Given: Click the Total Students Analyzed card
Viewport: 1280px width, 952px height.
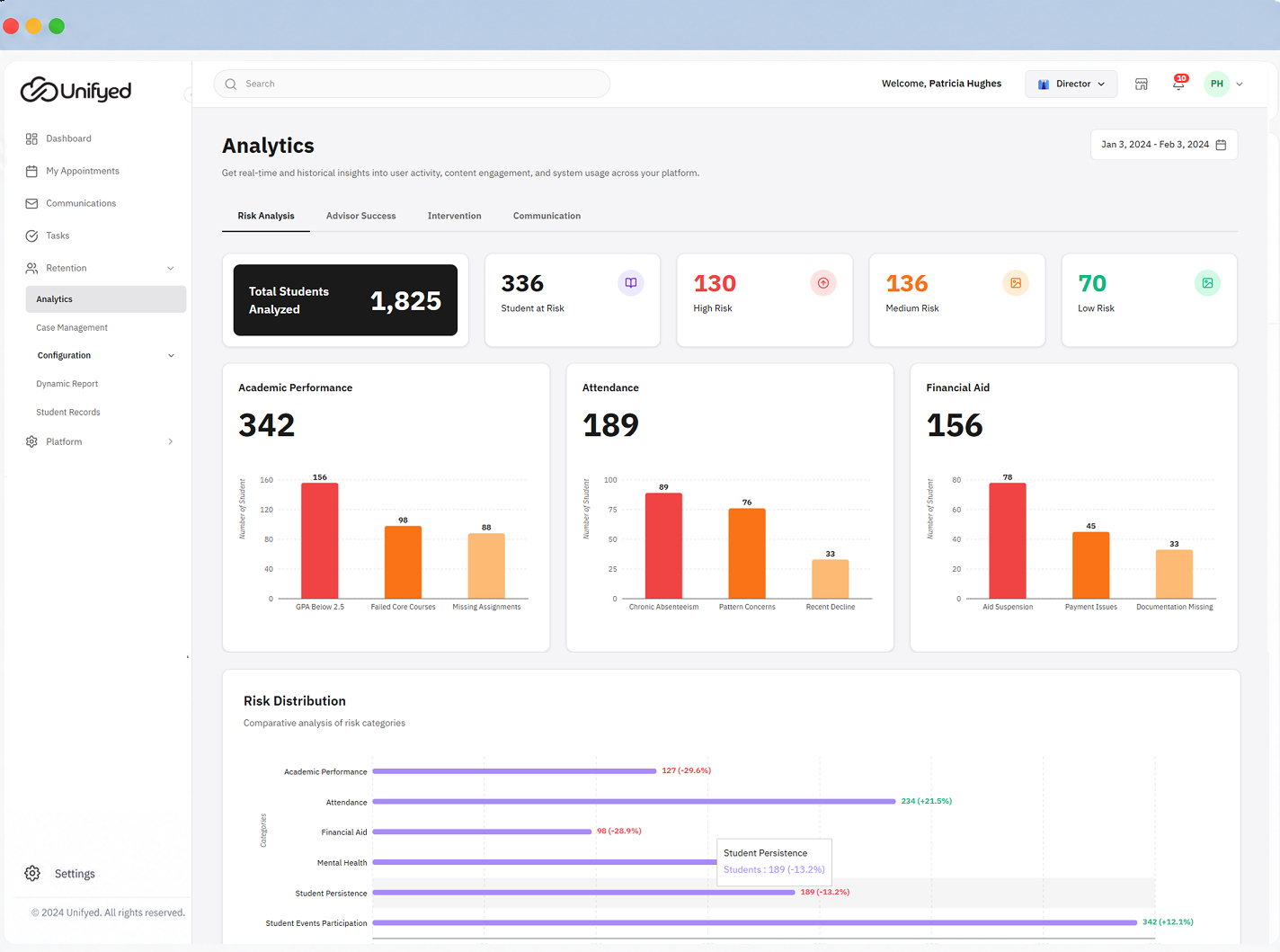Looking at the screenshot, I should click(x=345, y=300).
